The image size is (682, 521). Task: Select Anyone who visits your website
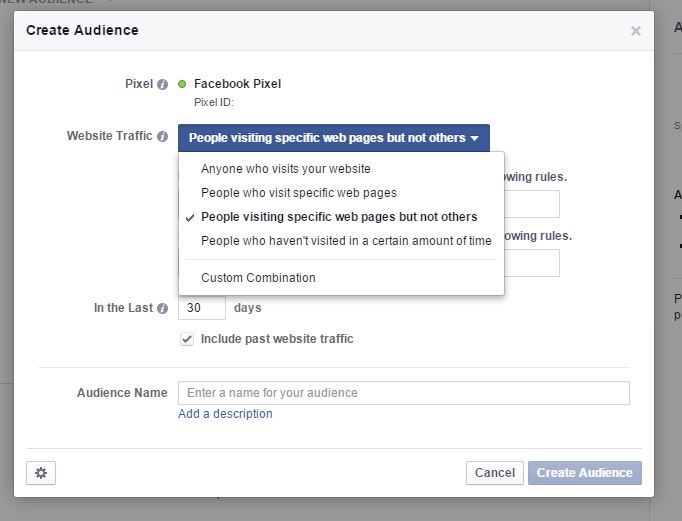(x=286, y=169)
